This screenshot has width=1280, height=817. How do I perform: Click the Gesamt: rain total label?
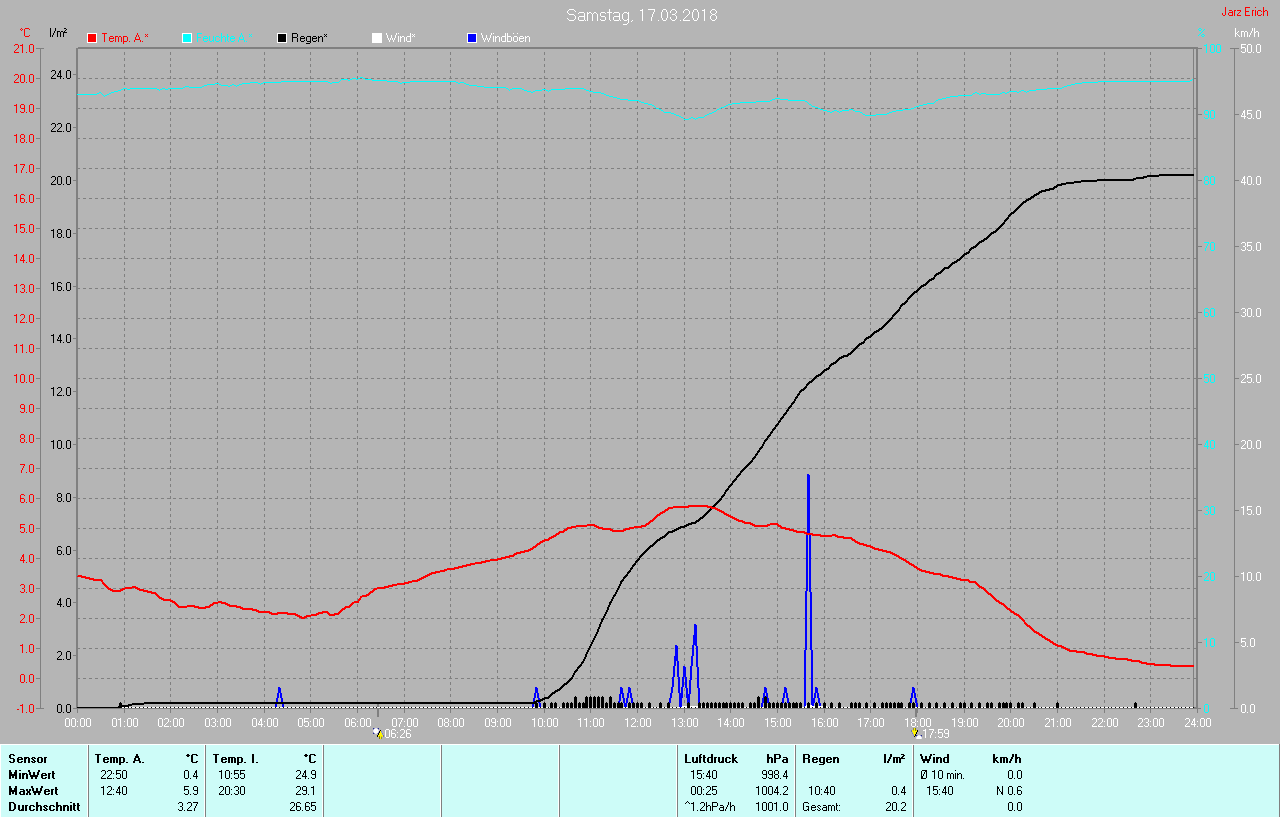click(x=821, y=807)
